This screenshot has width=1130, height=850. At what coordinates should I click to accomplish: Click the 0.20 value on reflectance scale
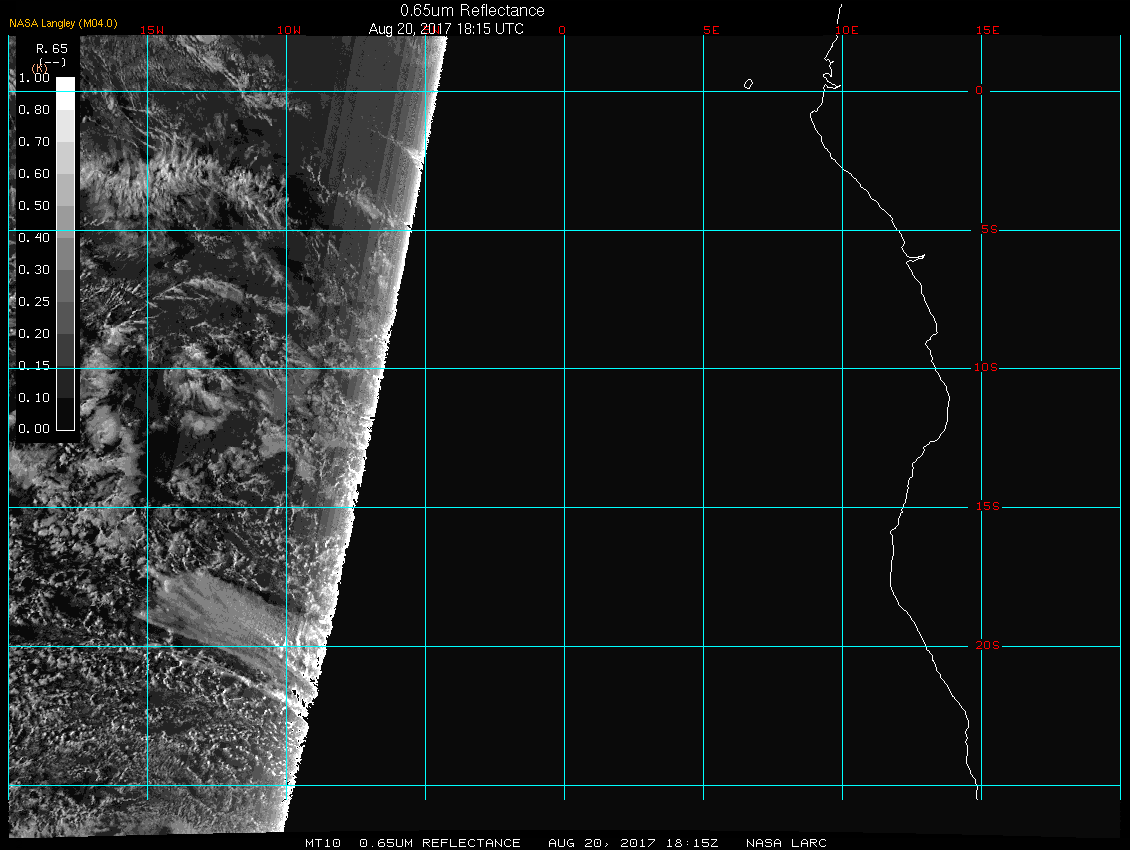tap(34, 334)
